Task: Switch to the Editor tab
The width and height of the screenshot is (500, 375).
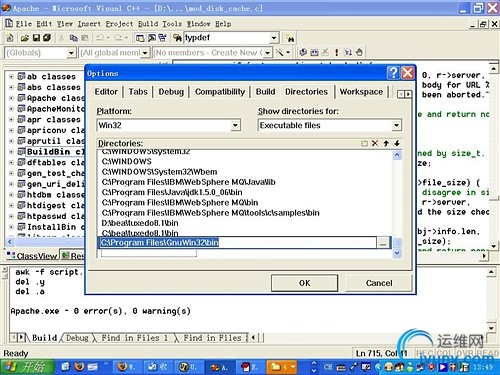Action: coord(106,92)
